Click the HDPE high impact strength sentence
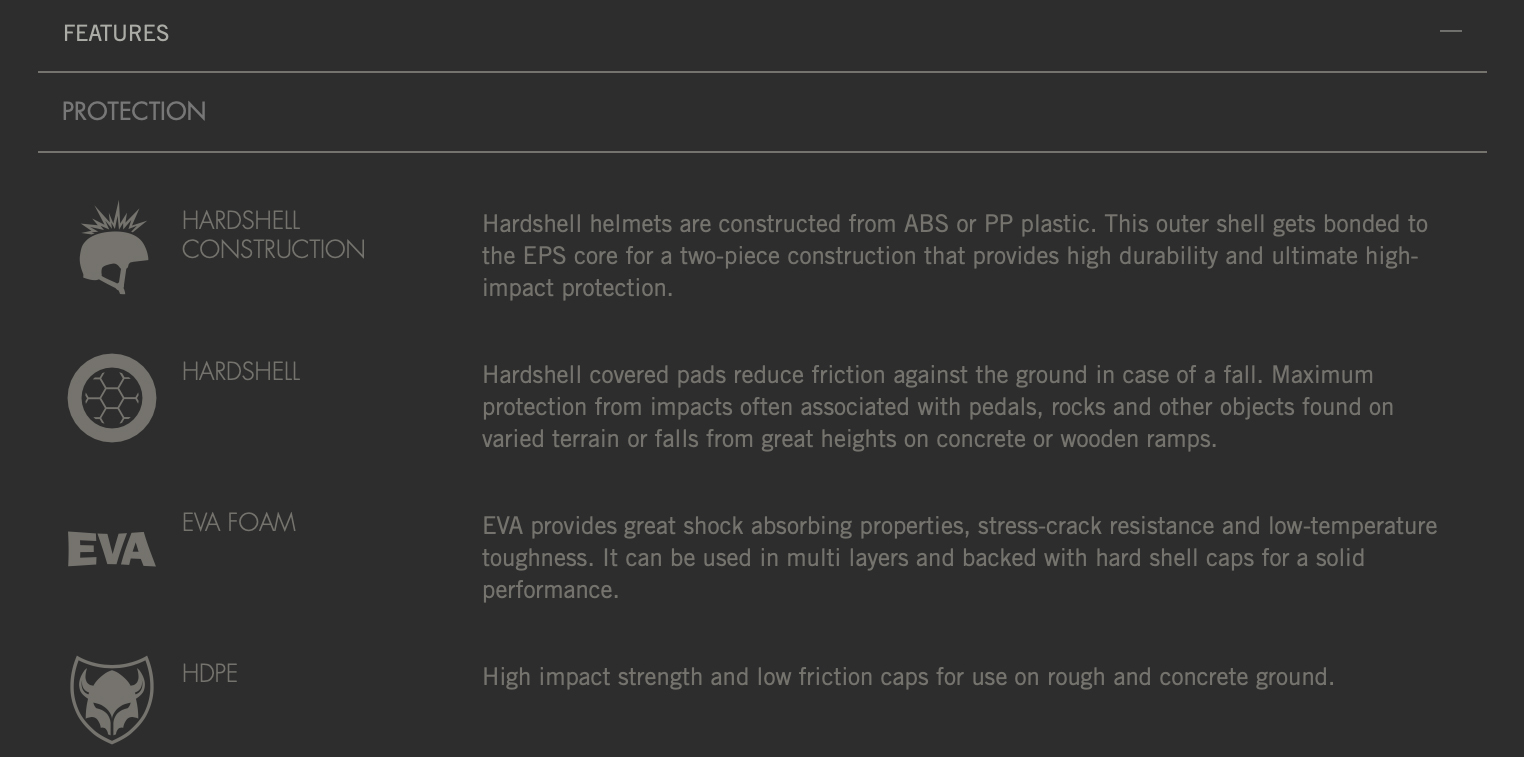 click(x=908, y=677)
